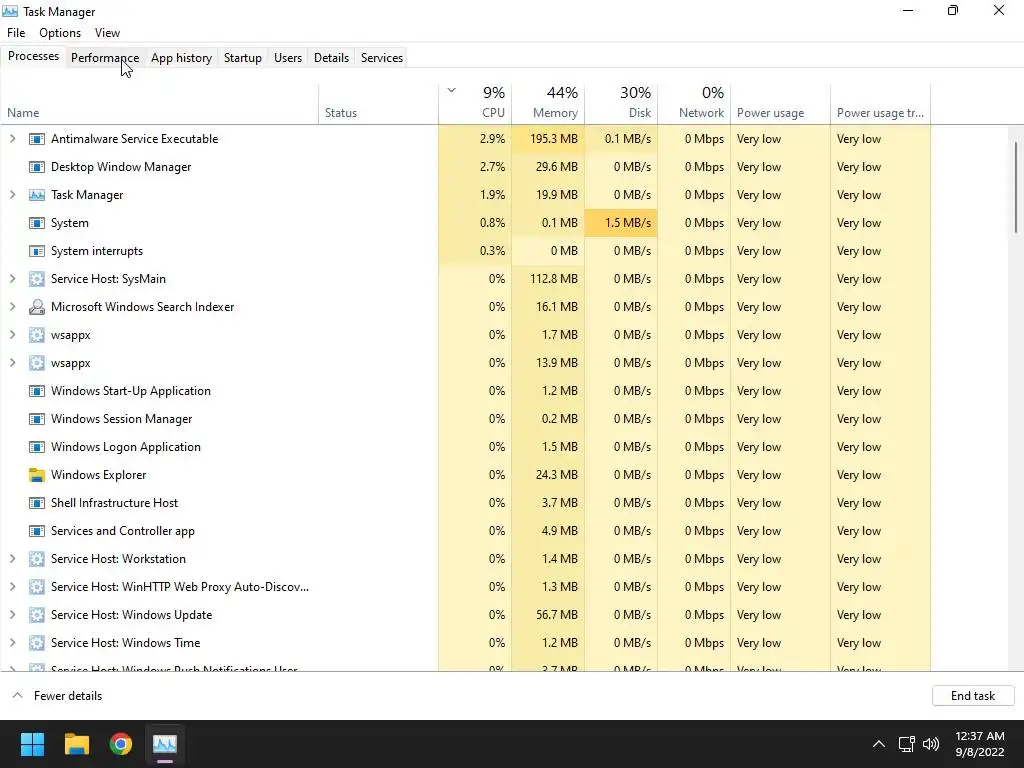Select the 1.5 MB/s disk cell for System
The width and height of the screenshot is (1024, 768).
point(621,223)
